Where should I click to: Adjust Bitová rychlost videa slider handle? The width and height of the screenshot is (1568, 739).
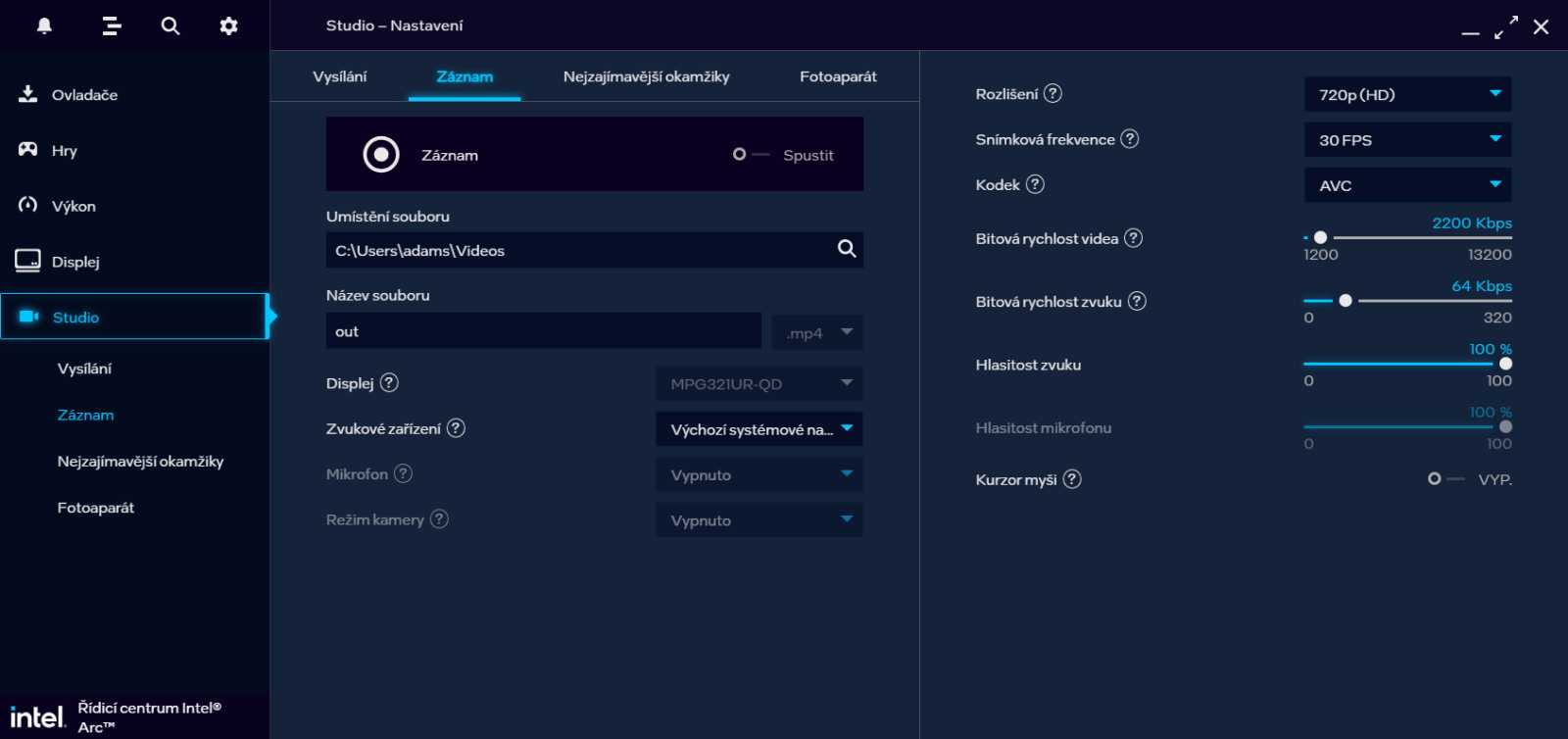coord(1320,237)
